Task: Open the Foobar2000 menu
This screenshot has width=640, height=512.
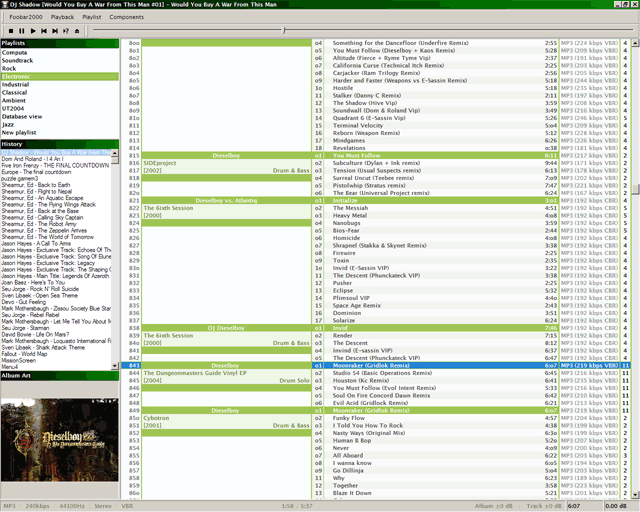Action: [x=26, y=17]
